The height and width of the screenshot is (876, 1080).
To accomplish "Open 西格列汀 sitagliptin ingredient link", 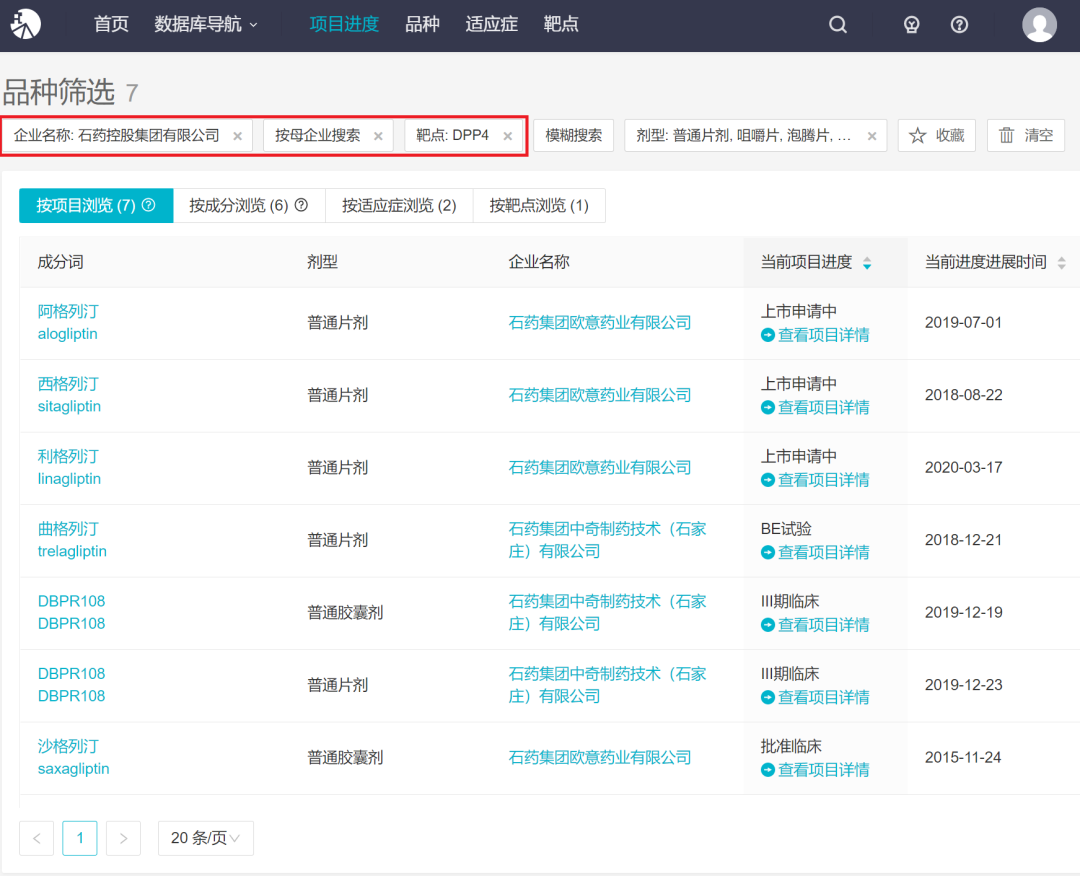I will (x=69, y=395).
